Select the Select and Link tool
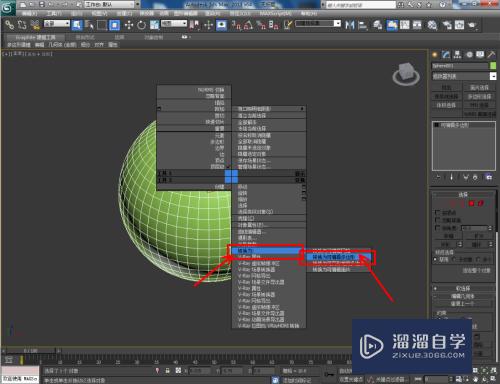 coord(10,25)
